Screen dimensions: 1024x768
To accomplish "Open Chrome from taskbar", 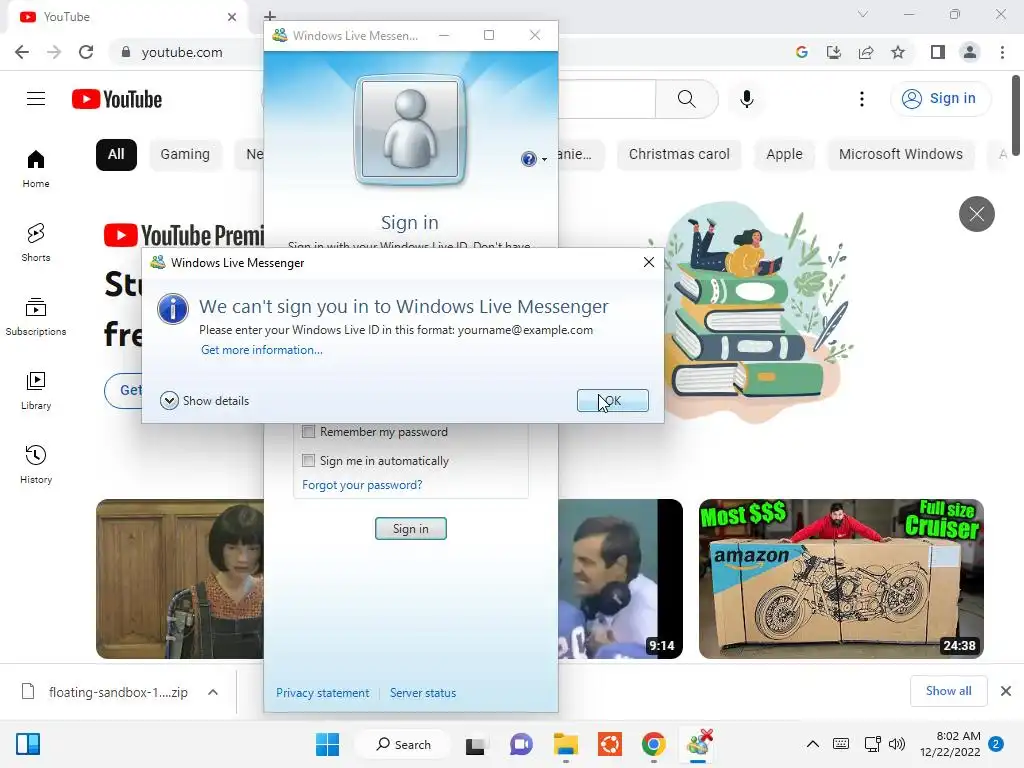I will (654, 744).
